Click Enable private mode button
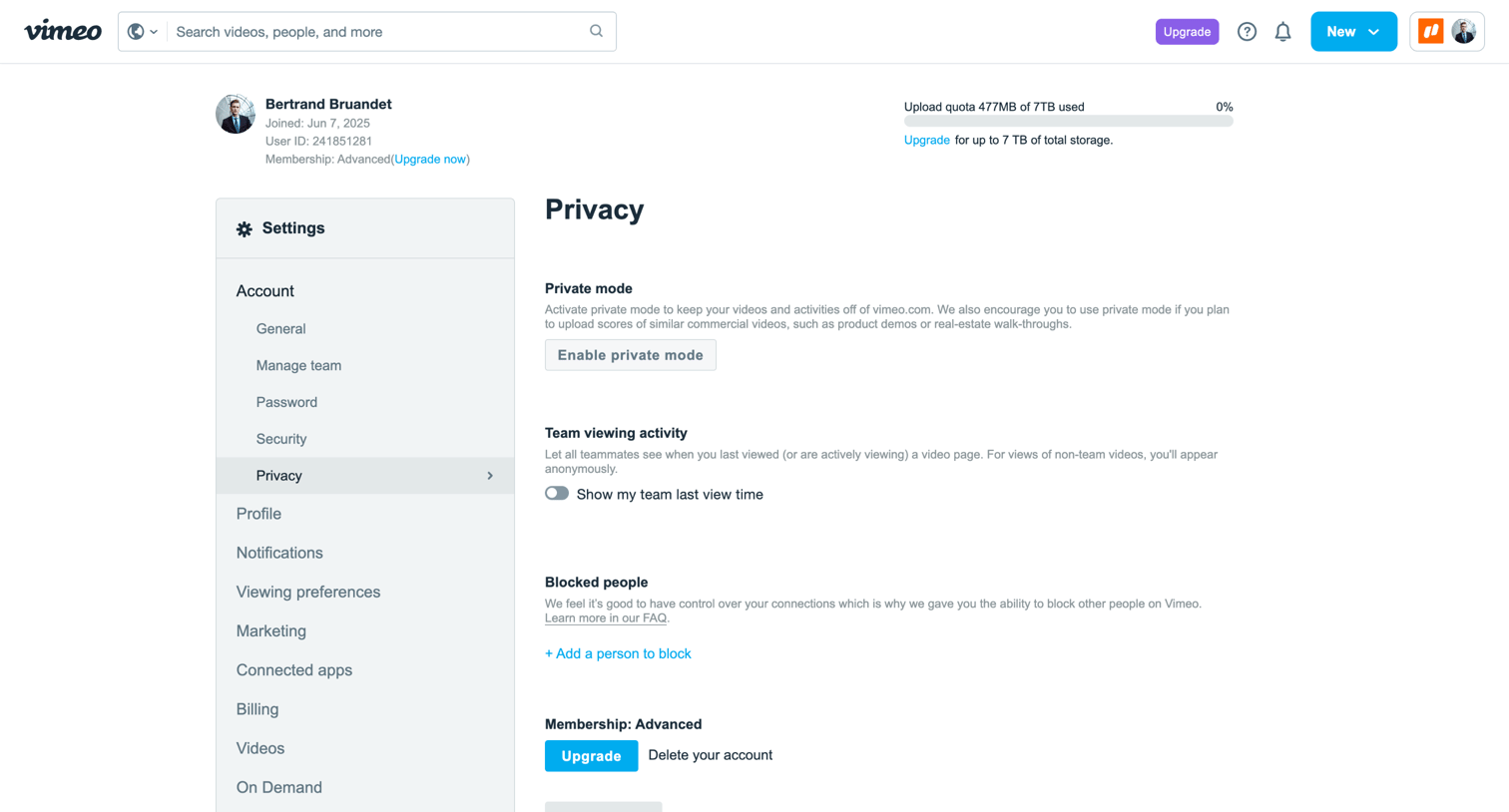The image size is (1509, 812). tap(631, 355)
